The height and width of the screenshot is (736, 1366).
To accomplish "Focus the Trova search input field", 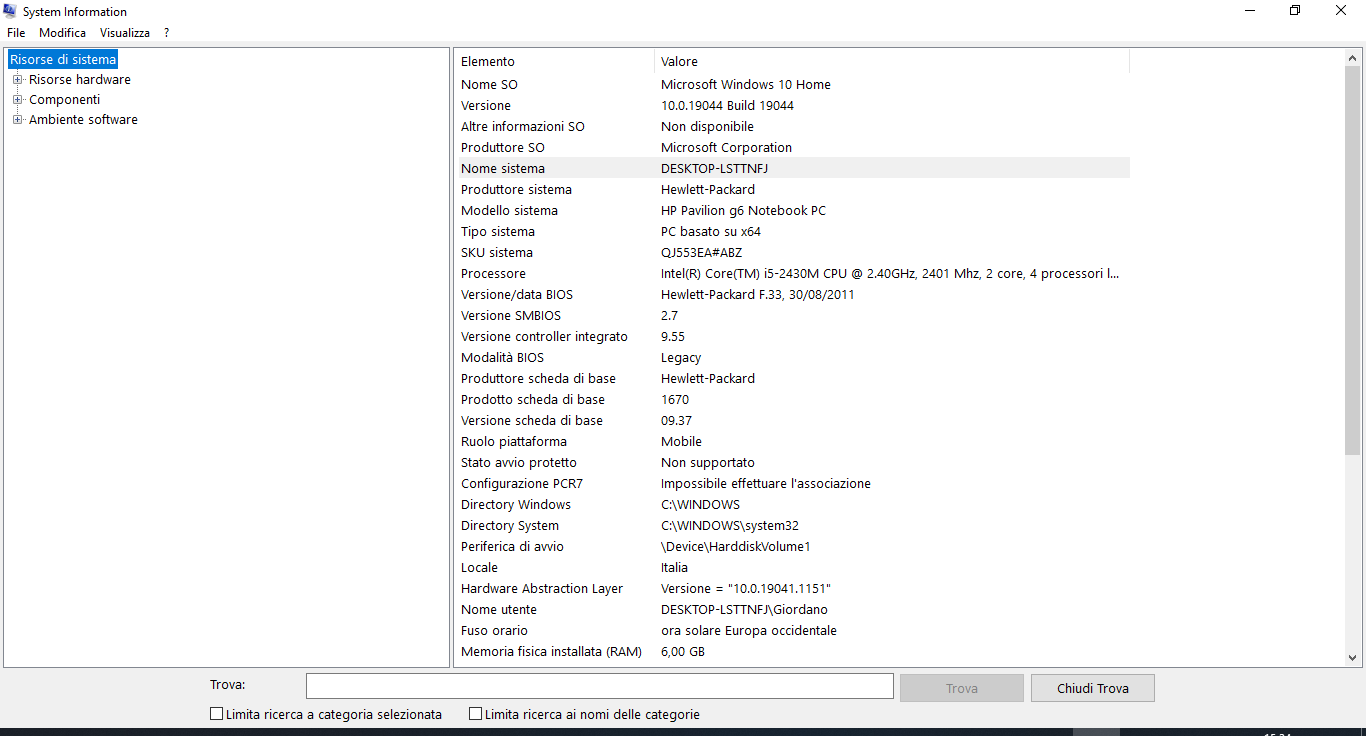I will pos(600,686).
